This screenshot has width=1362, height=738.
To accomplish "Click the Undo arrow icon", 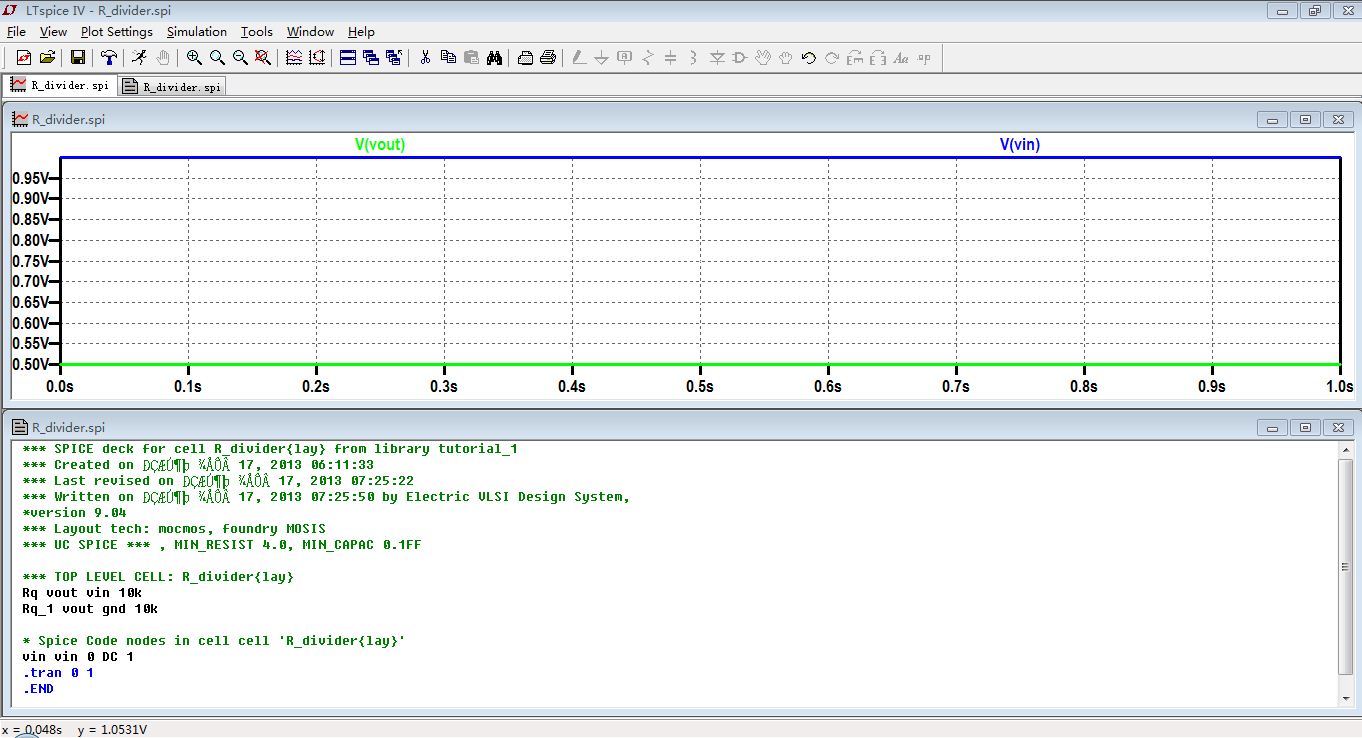I will 808,58.
